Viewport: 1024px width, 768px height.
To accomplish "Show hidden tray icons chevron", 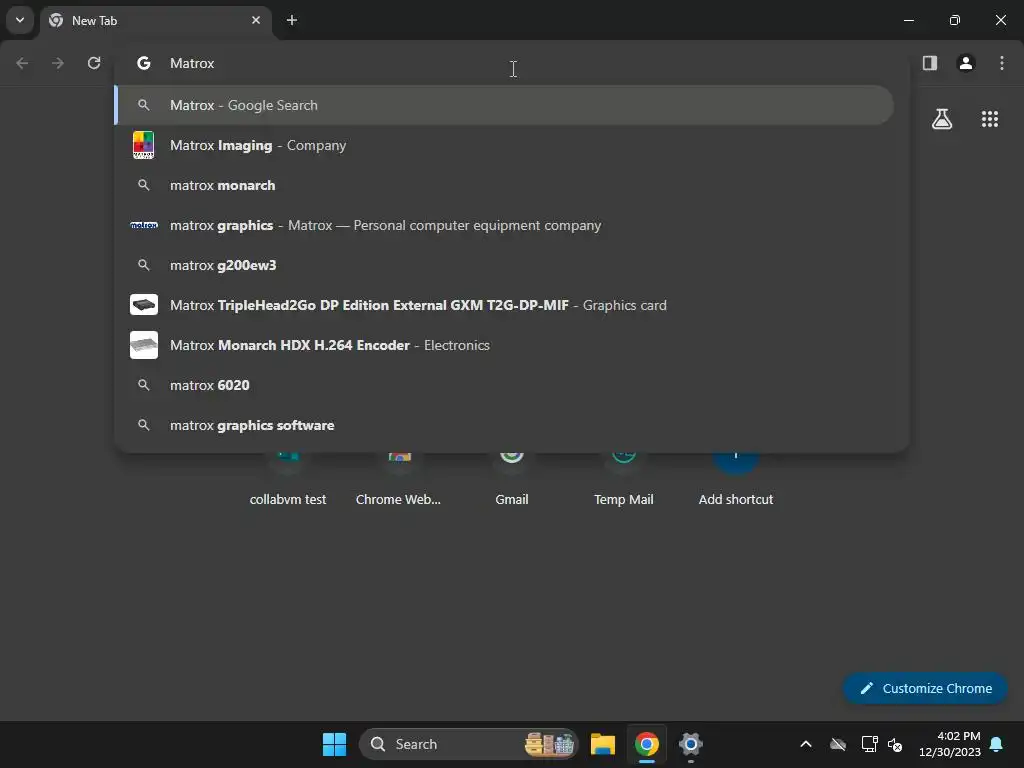I will pos(806,744).
